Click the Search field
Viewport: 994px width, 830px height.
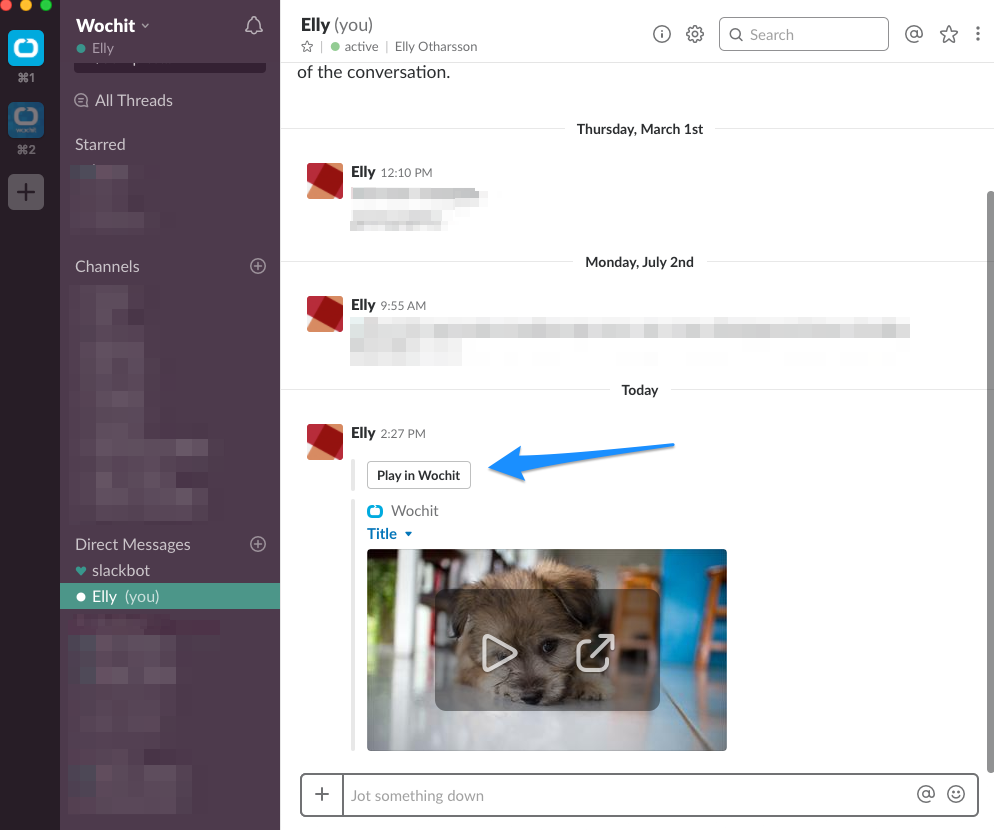click(x=803, y=34)
